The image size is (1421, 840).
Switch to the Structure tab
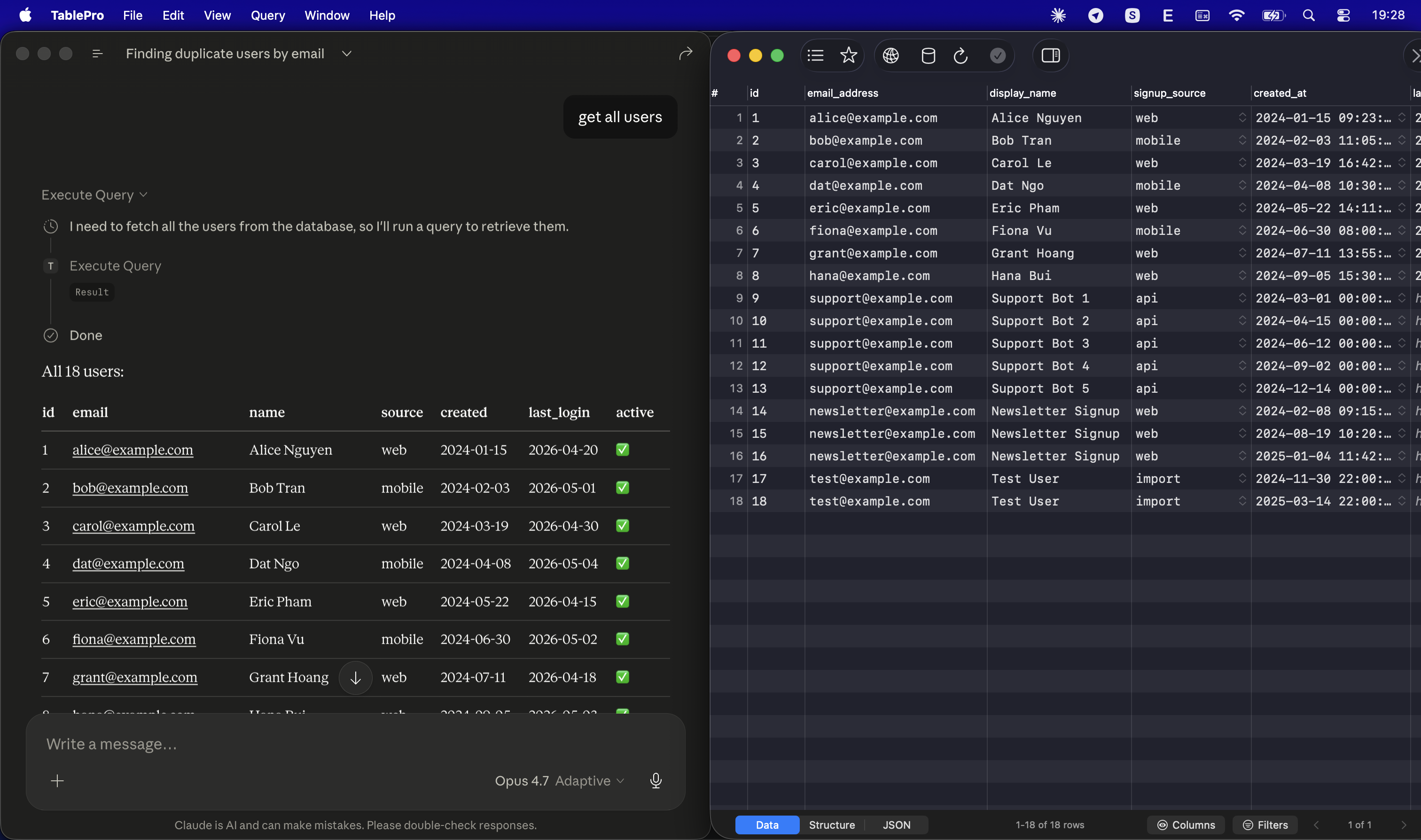[832, 825]
